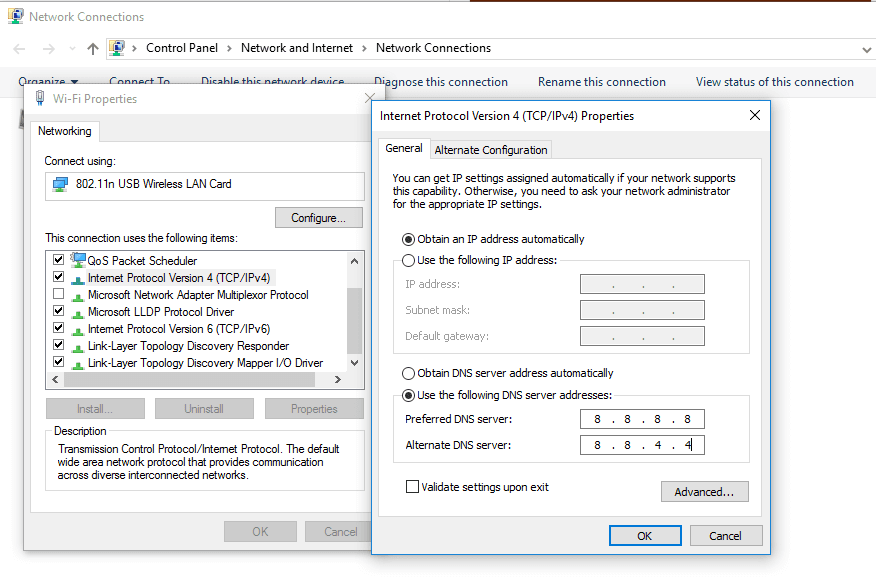Click inside the Preferred DNS server field
Viewport: 876px width, 586px height.
pos(642,419)
